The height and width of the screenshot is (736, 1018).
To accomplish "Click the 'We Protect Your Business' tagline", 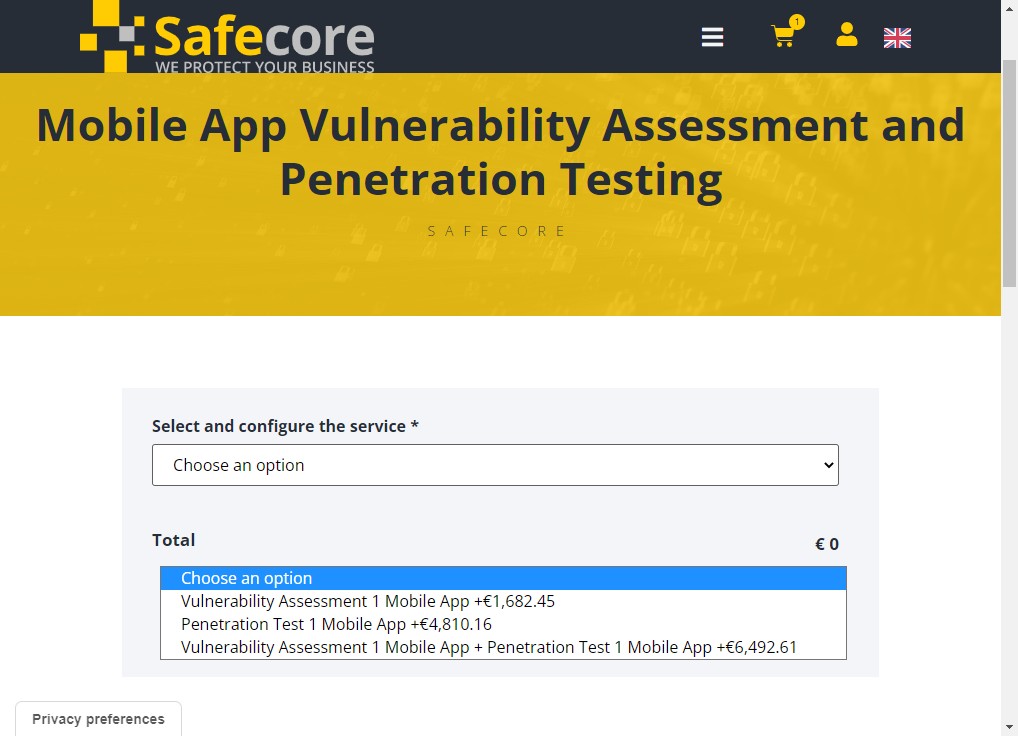I will point(265,66).
